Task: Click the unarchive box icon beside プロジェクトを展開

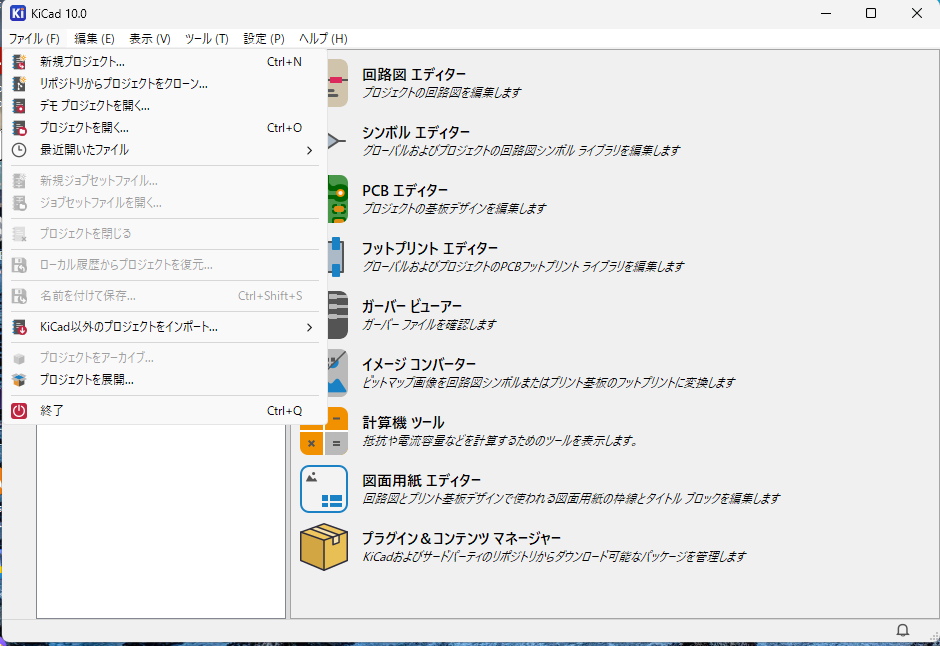Action: pos(19,380)
